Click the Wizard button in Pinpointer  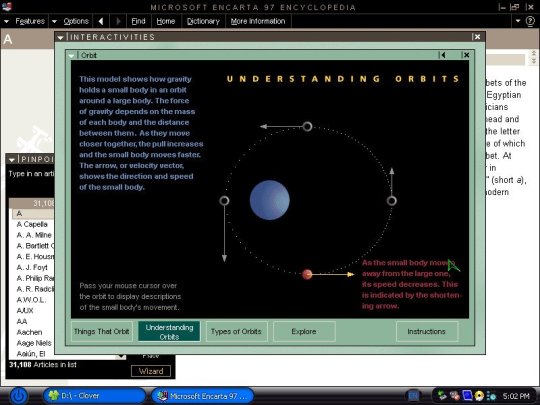[x=151, y=371]
